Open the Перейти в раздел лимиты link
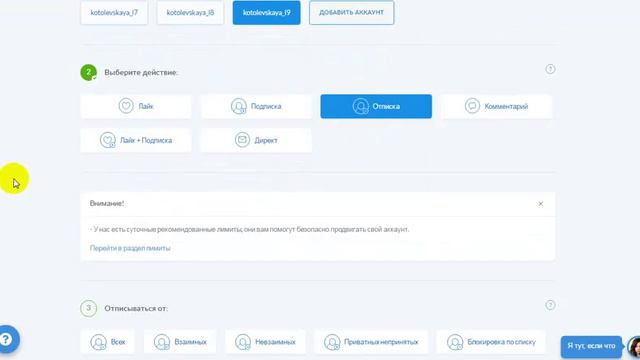The height and width of the screenshot is (360, 640). tap(130, 248)
